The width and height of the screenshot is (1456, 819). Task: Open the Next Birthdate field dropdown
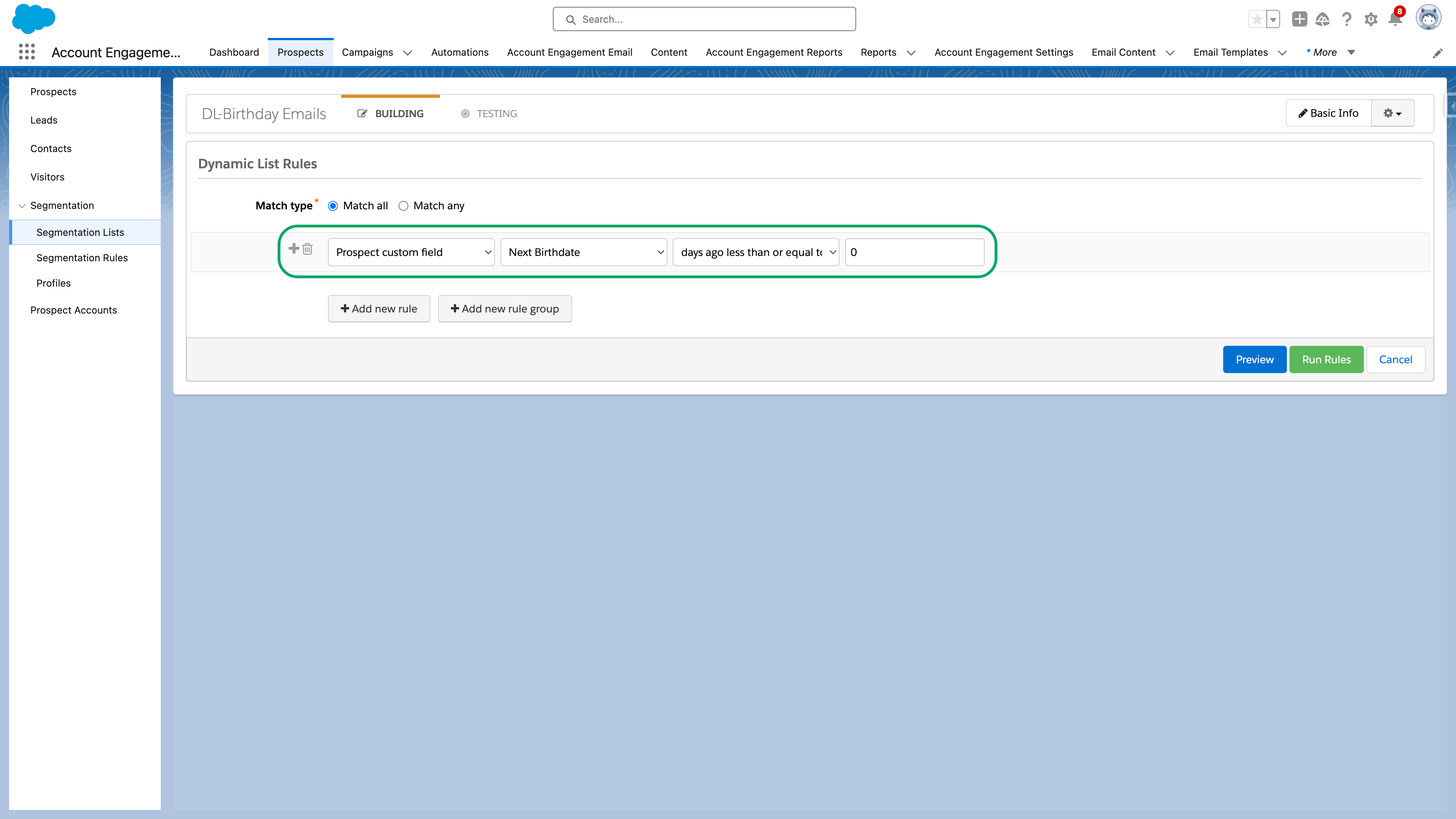[x=583, y=252]
